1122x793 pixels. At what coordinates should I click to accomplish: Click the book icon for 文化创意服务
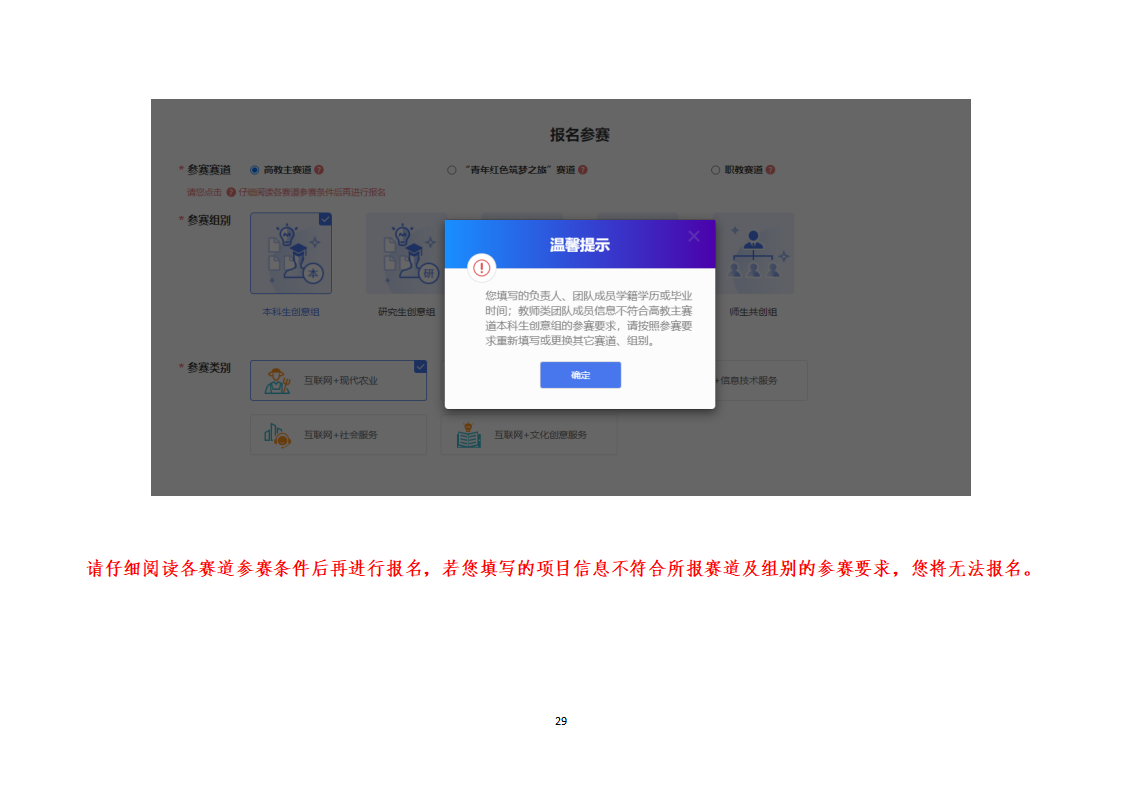point(468,435)
